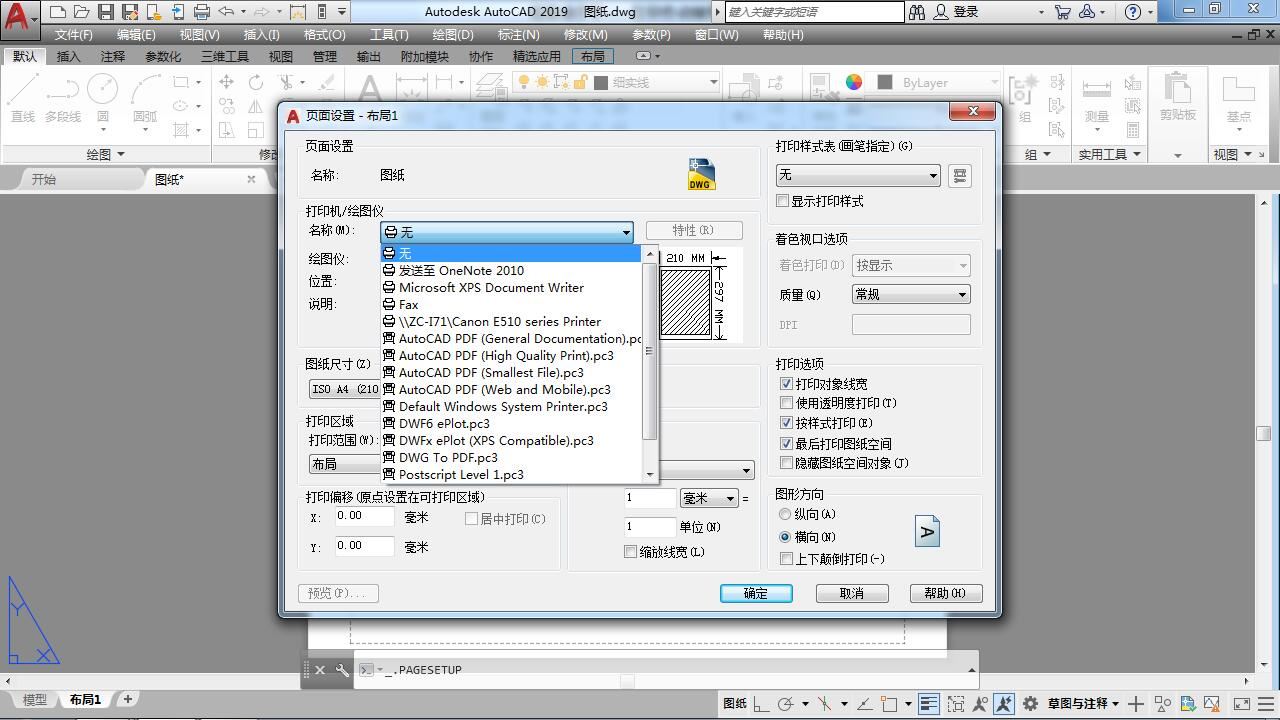Click the 确定 button
This screenshot has width=1280, height=720.
(756, 593)
